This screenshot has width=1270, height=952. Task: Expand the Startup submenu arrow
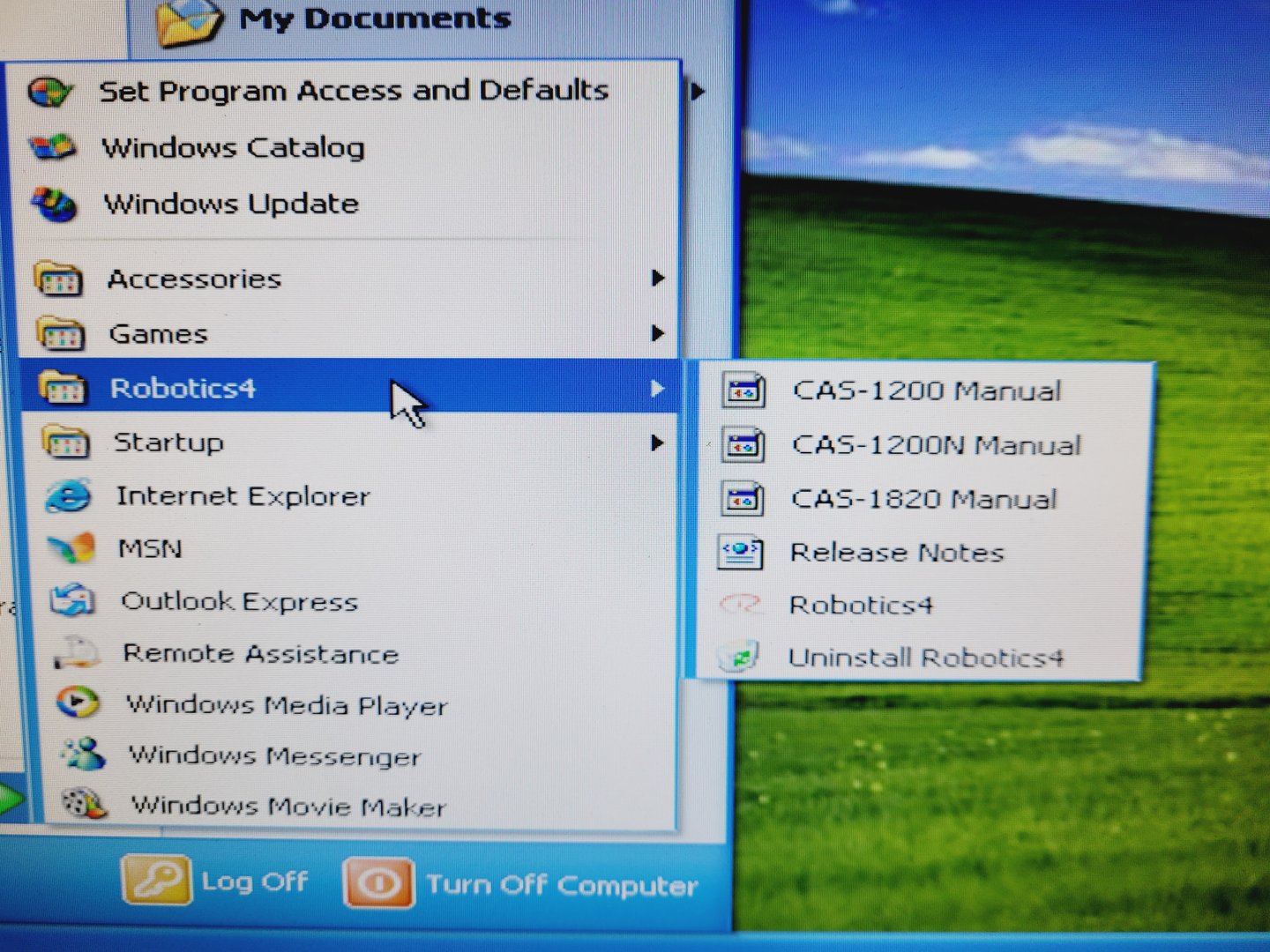click(x=657, y=443)
